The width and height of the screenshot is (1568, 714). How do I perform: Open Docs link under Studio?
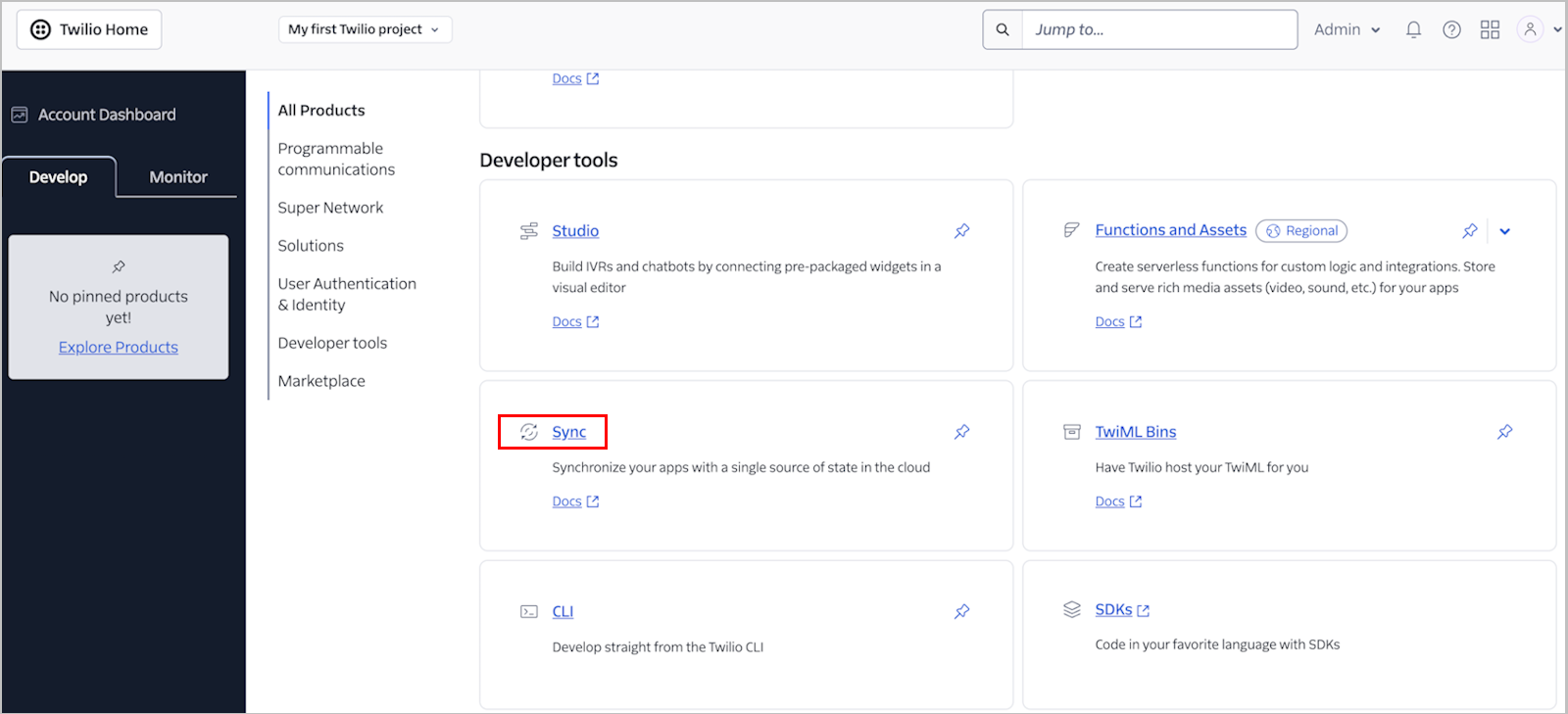coord(575,321)
